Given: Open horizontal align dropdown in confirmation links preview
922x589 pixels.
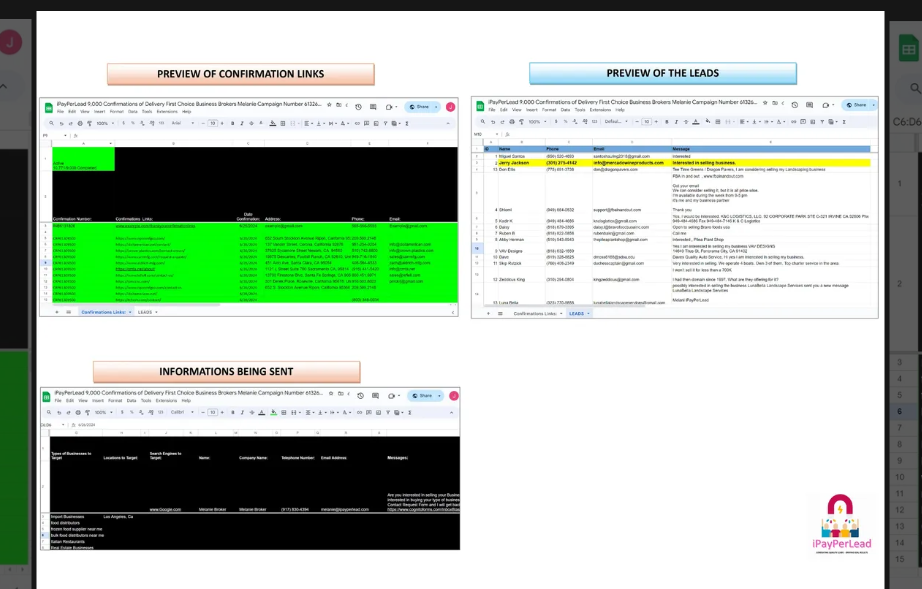Looking at the screenshot, I should tap(309, 123).
